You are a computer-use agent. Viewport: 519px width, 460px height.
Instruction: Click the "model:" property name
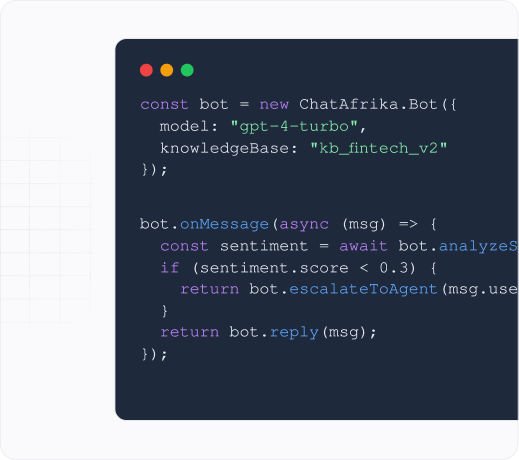(x=189, y=127)
